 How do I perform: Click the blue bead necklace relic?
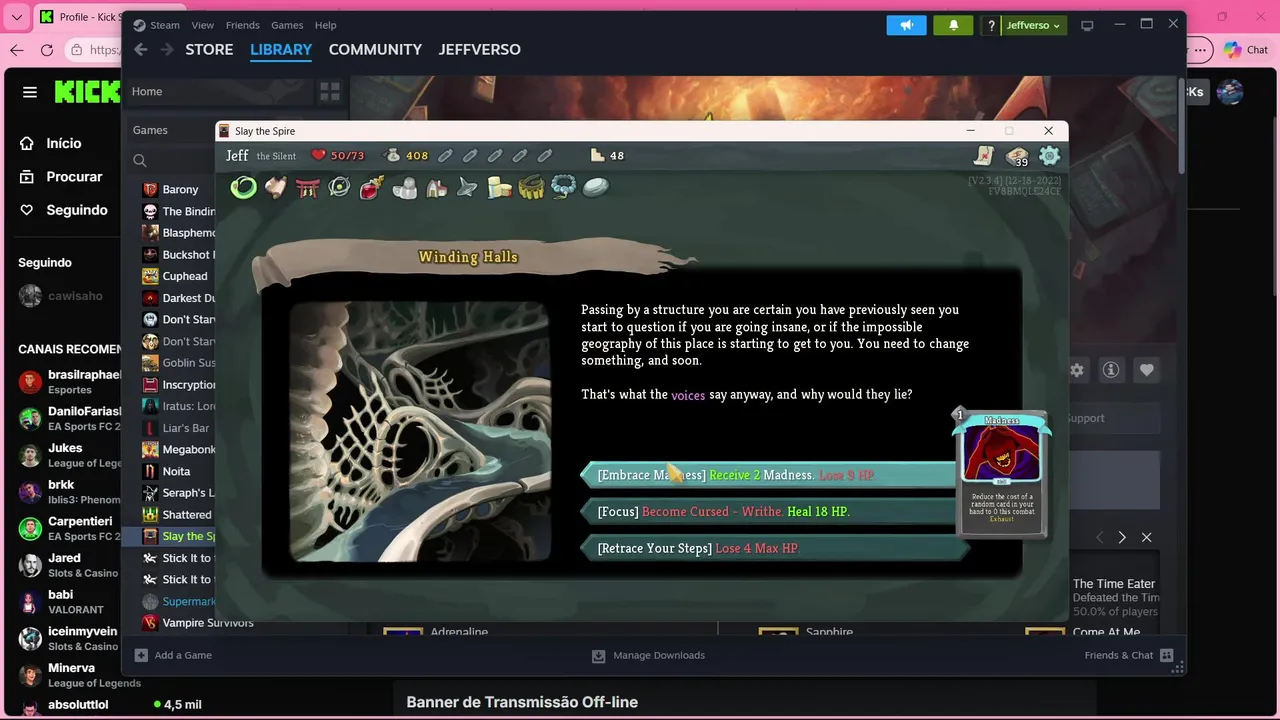563,187
